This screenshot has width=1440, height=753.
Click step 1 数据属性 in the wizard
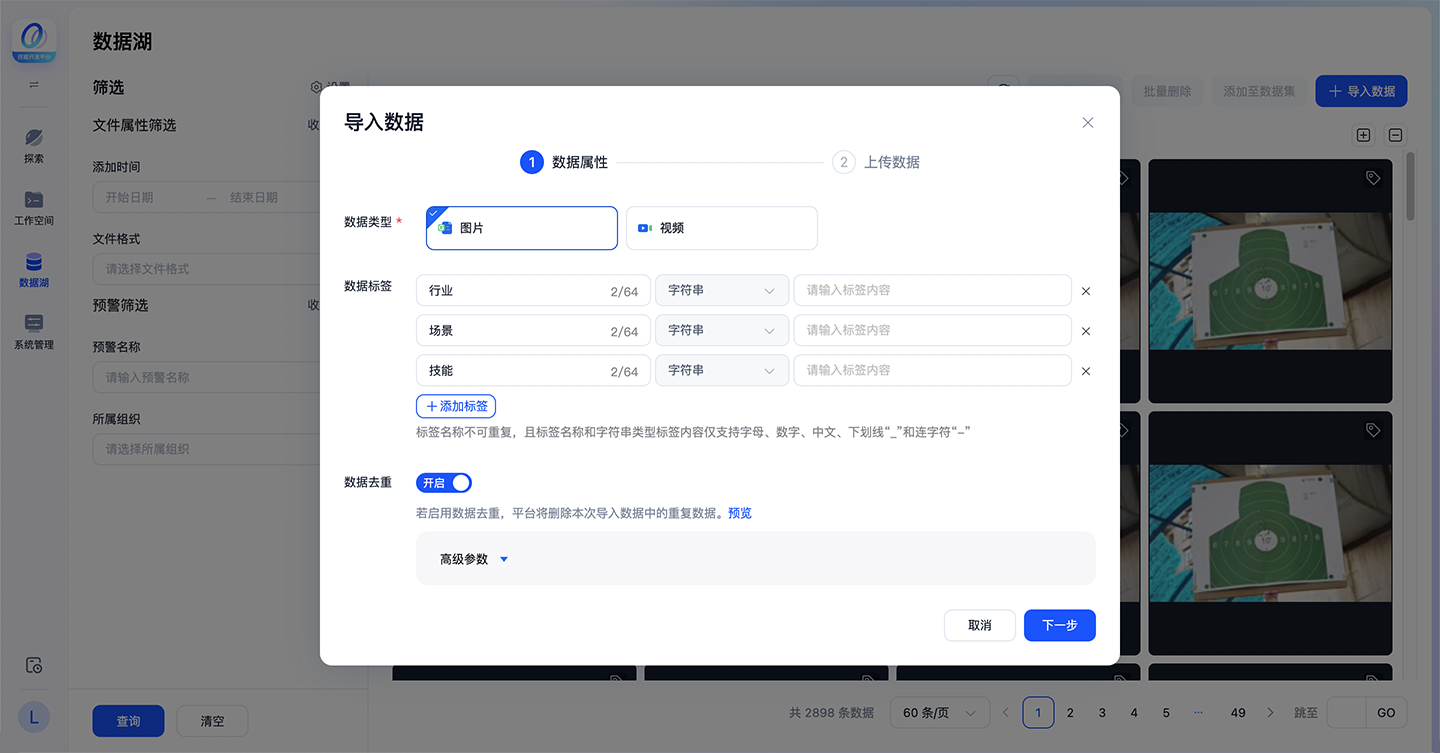point(564,162)
